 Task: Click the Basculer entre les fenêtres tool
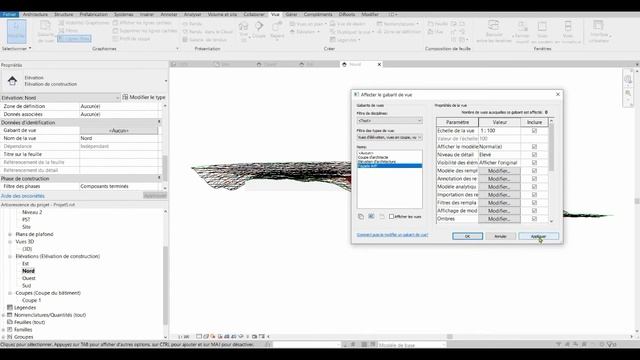(x=494, y=31)
